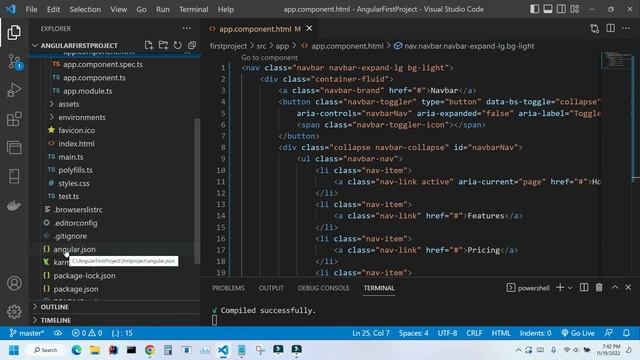Collapse all folders in Explorer

[x=192, y=45]
